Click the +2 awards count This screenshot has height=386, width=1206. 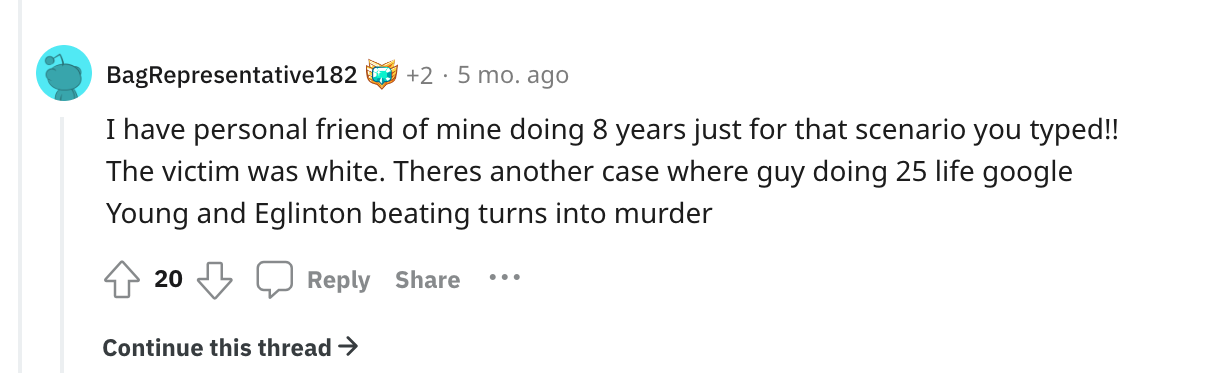(419, 75)
